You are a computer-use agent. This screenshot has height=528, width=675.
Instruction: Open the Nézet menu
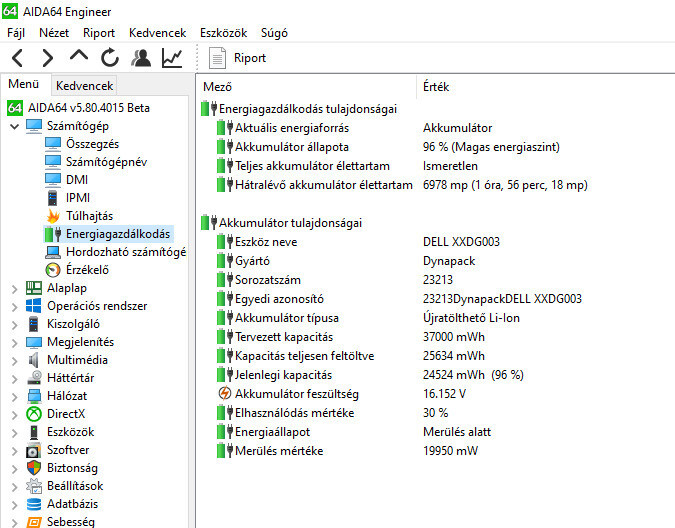pyautogui.click(x=54, y=33)
